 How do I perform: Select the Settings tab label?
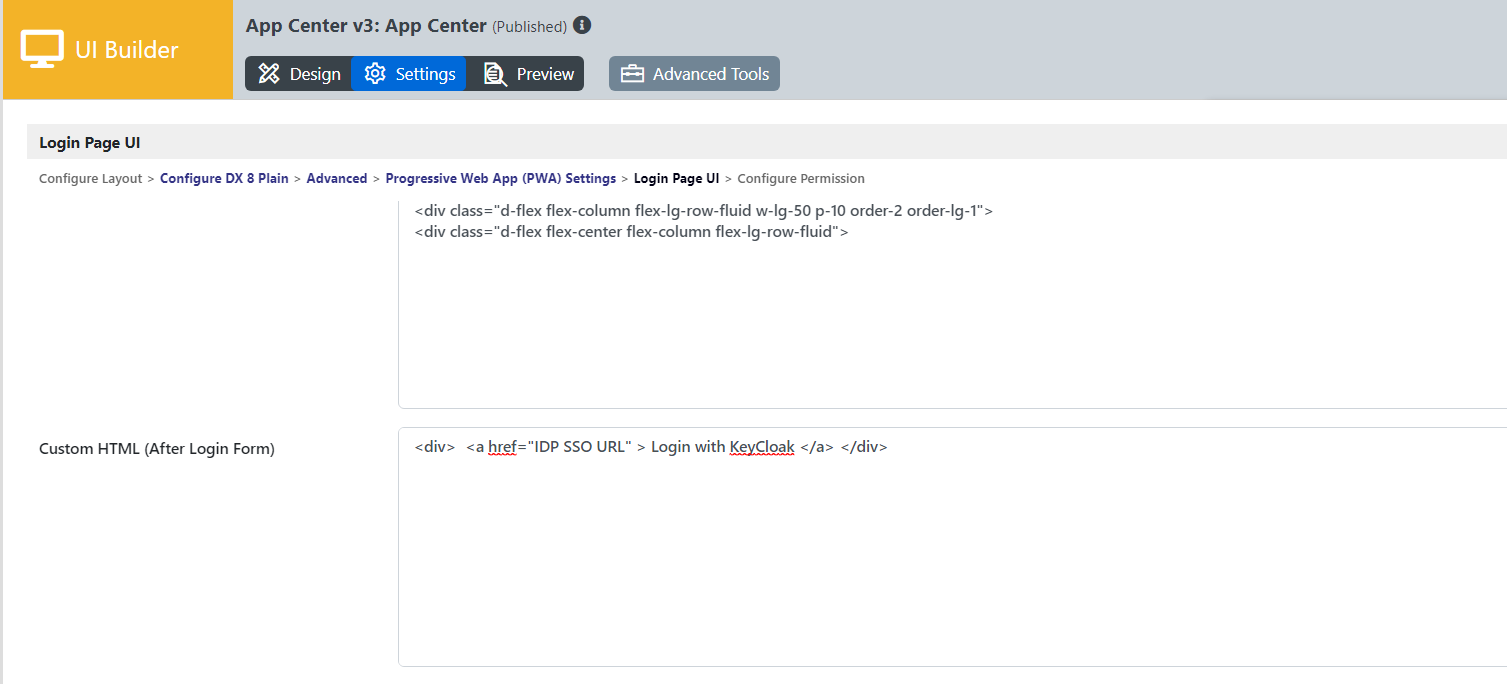(x=425, y=74)
